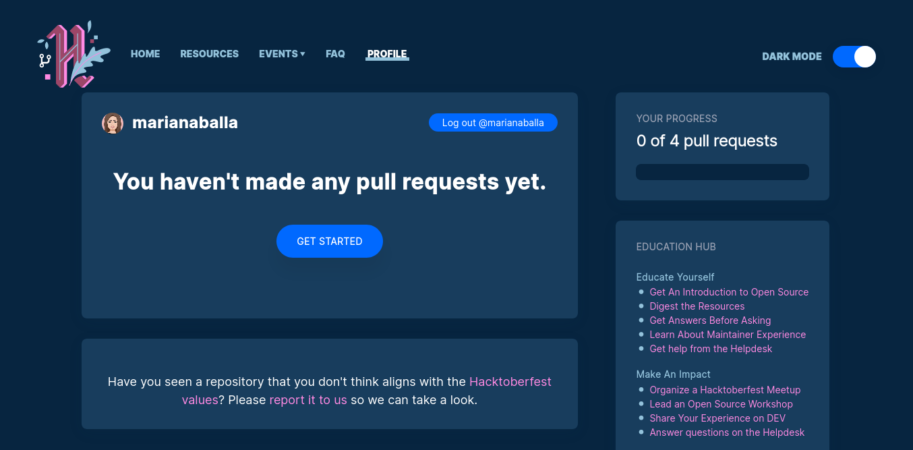
Task: Click the Hacktoberfest logo
Action: 73,55
